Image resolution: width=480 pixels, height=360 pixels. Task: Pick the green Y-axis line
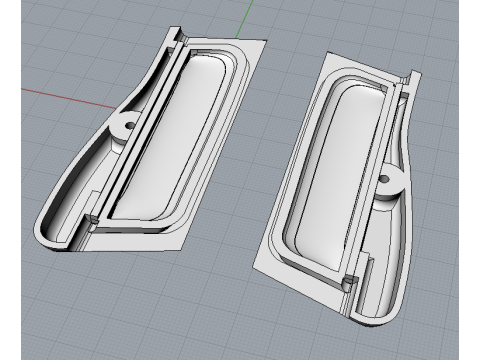point(245,19)
